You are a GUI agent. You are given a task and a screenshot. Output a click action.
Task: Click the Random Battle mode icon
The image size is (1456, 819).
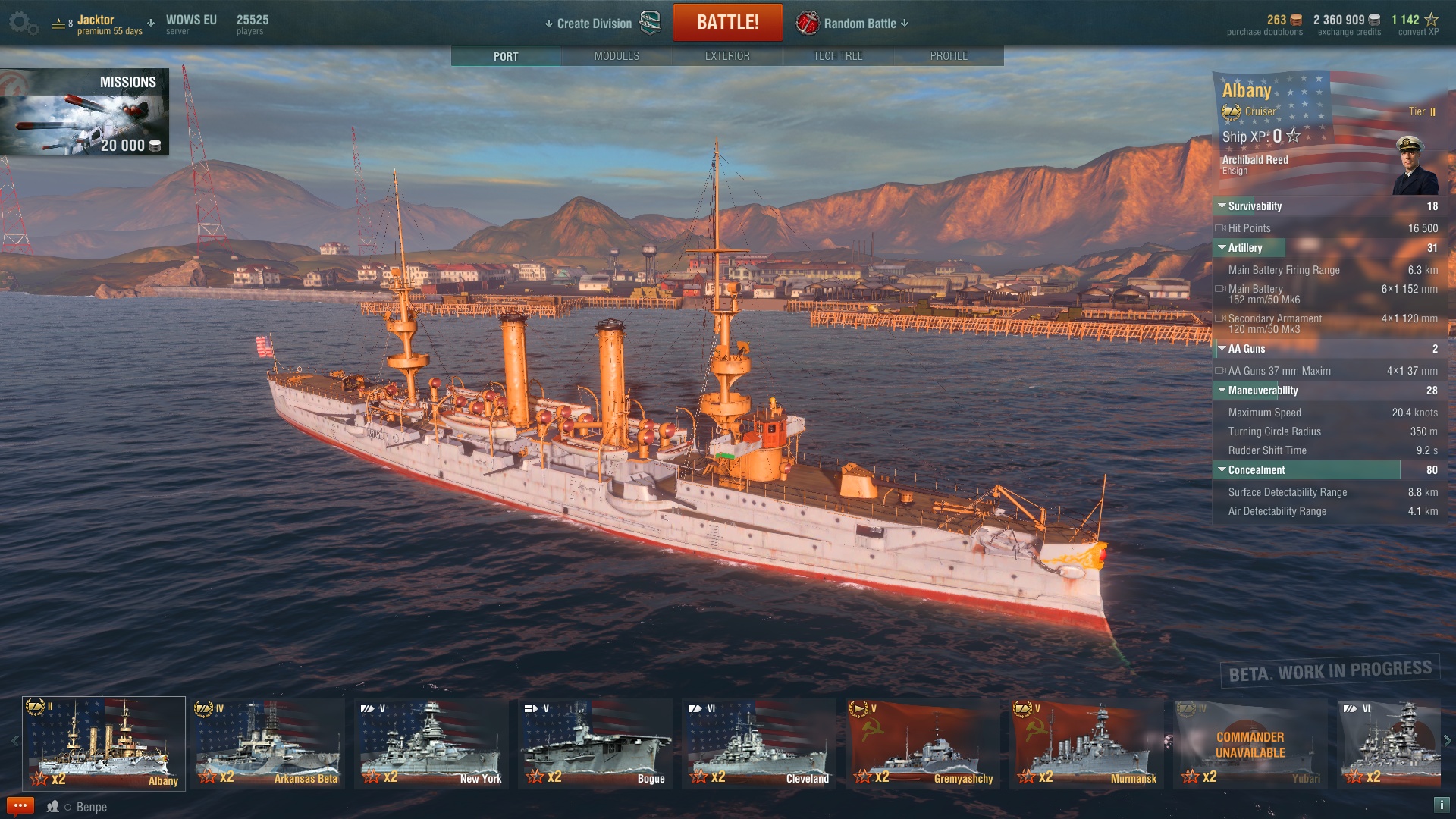point(807,24)
